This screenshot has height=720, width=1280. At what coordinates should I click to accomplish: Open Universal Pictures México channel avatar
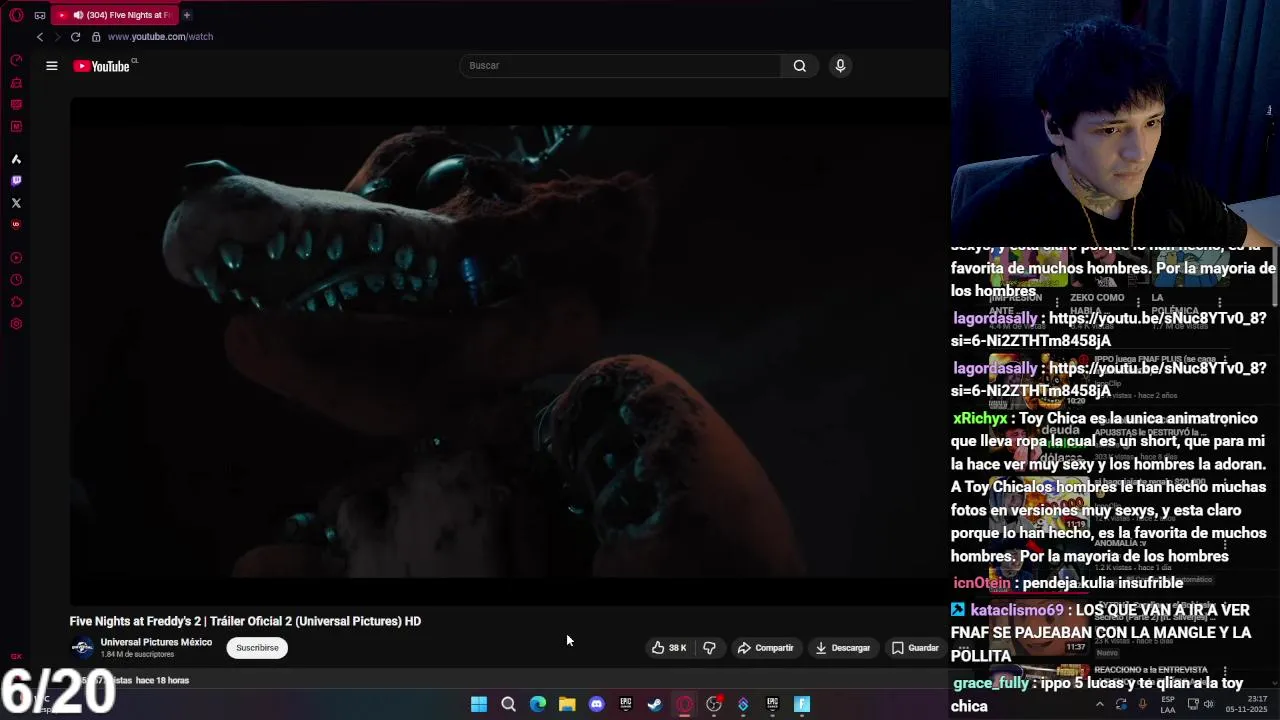pyautogui.click(x=82, y=648)
